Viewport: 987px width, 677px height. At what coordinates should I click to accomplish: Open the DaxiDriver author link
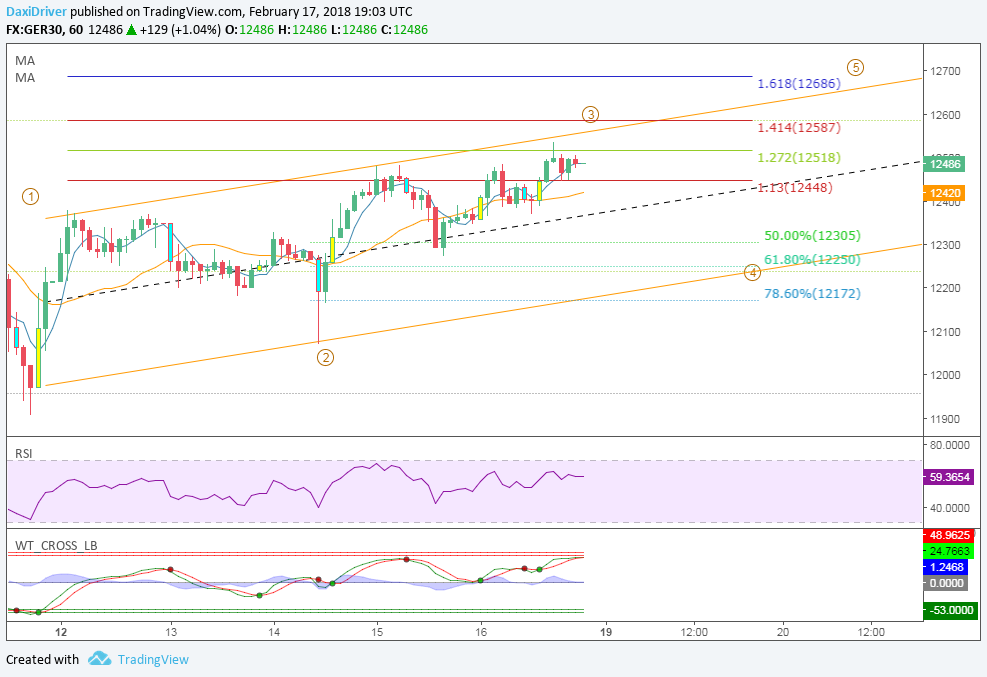pos(37,11)
